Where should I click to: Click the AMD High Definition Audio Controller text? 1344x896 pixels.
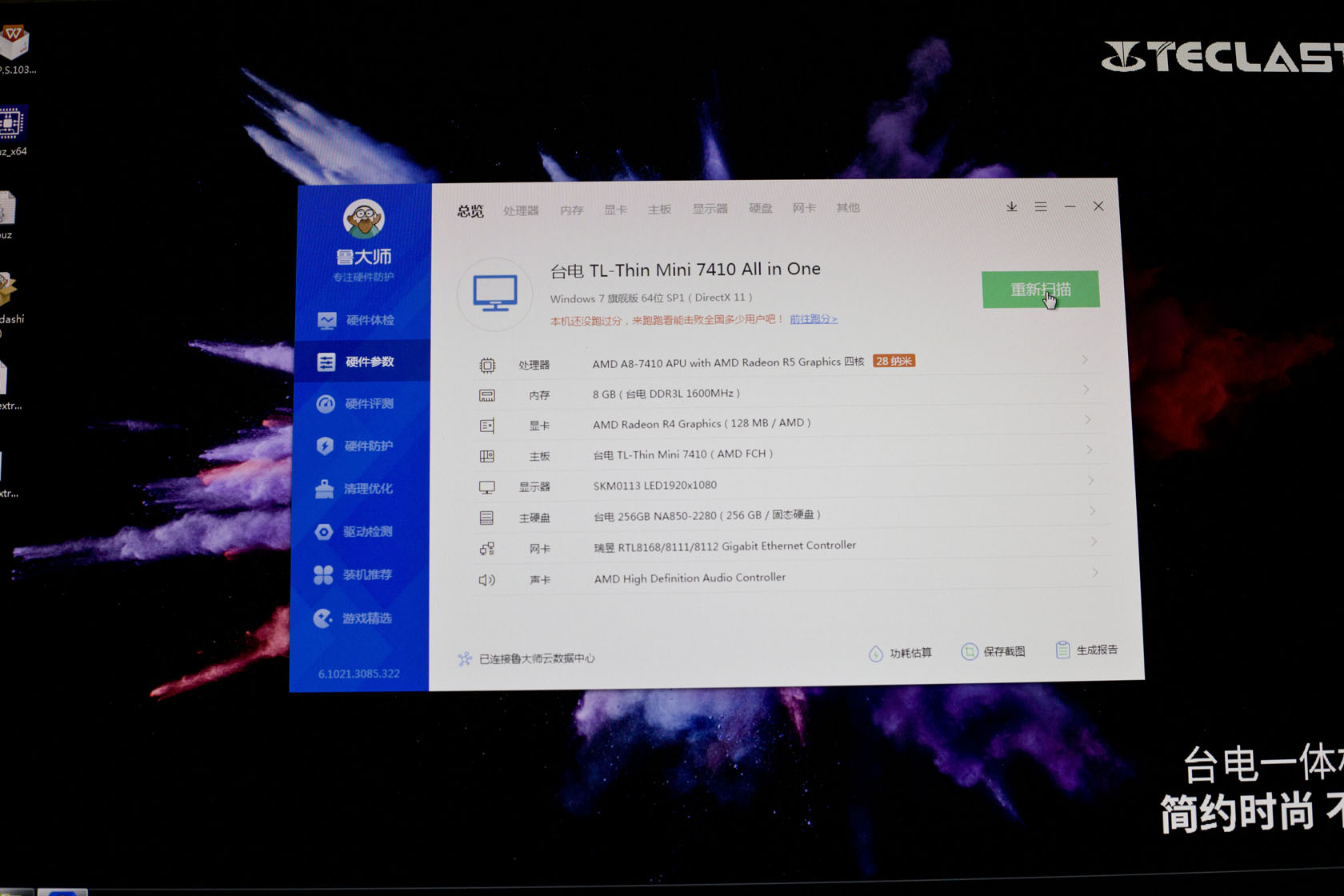(x=690, y=578)
